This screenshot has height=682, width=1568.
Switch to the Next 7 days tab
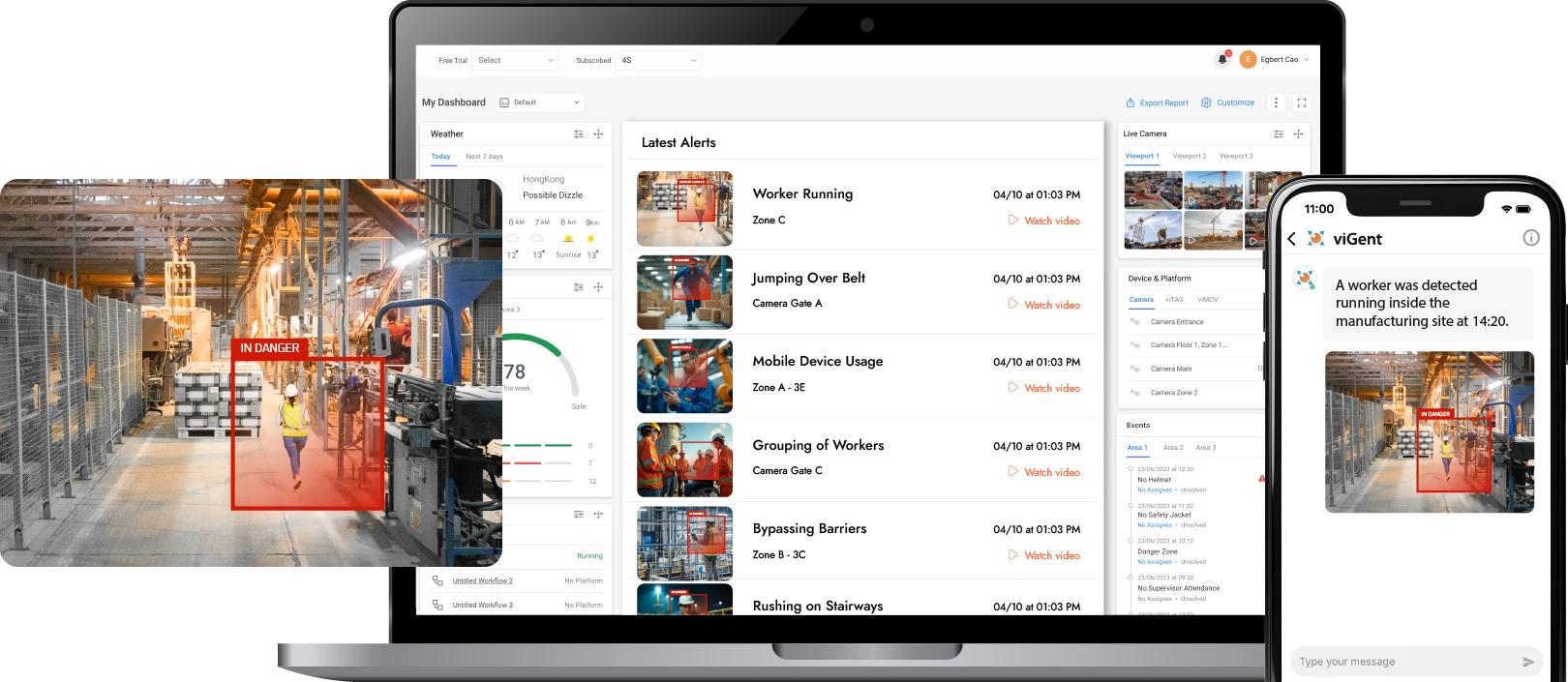484,157
